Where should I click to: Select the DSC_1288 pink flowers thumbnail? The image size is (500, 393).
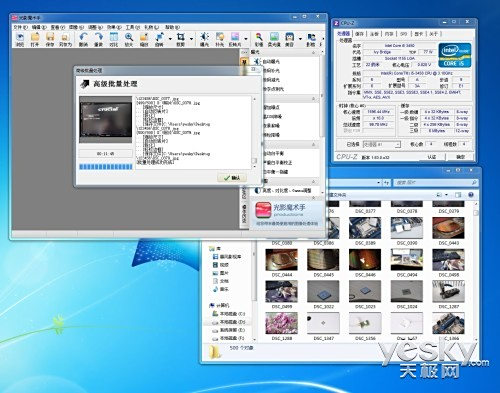click(282, 323)
